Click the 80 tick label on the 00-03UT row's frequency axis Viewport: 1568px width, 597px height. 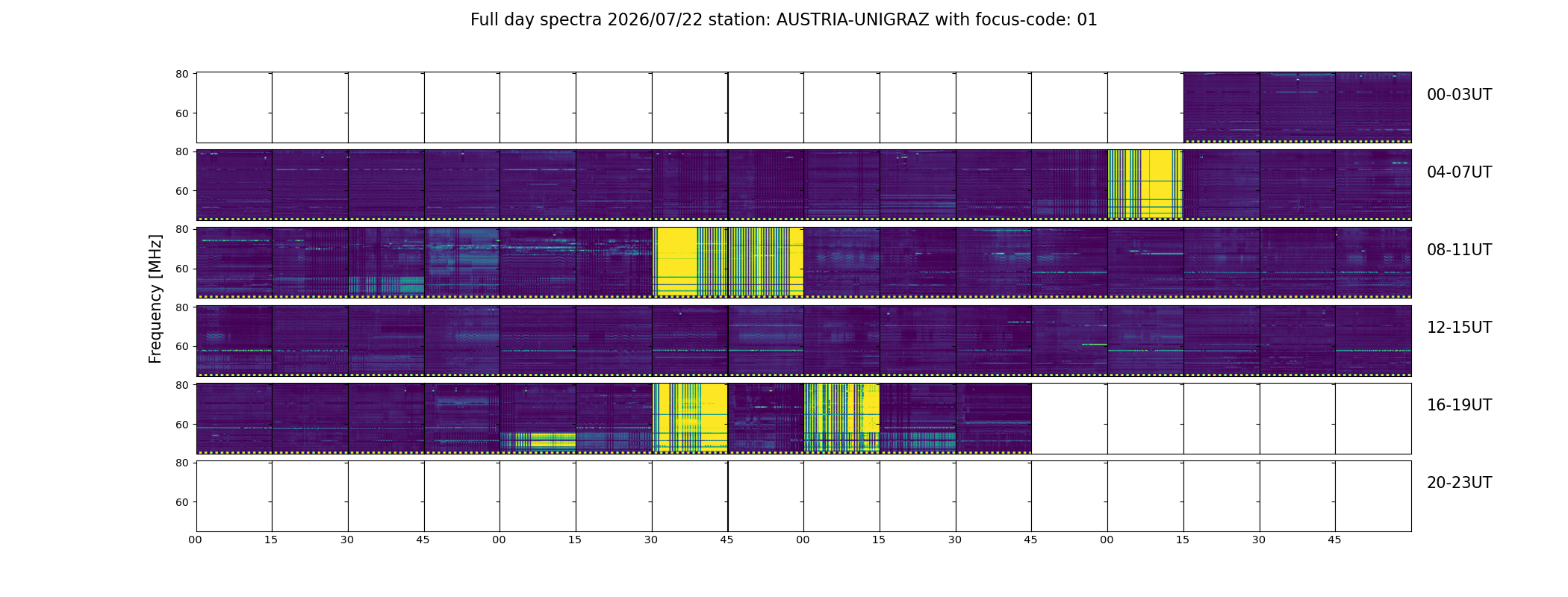(x=182, y=74)
